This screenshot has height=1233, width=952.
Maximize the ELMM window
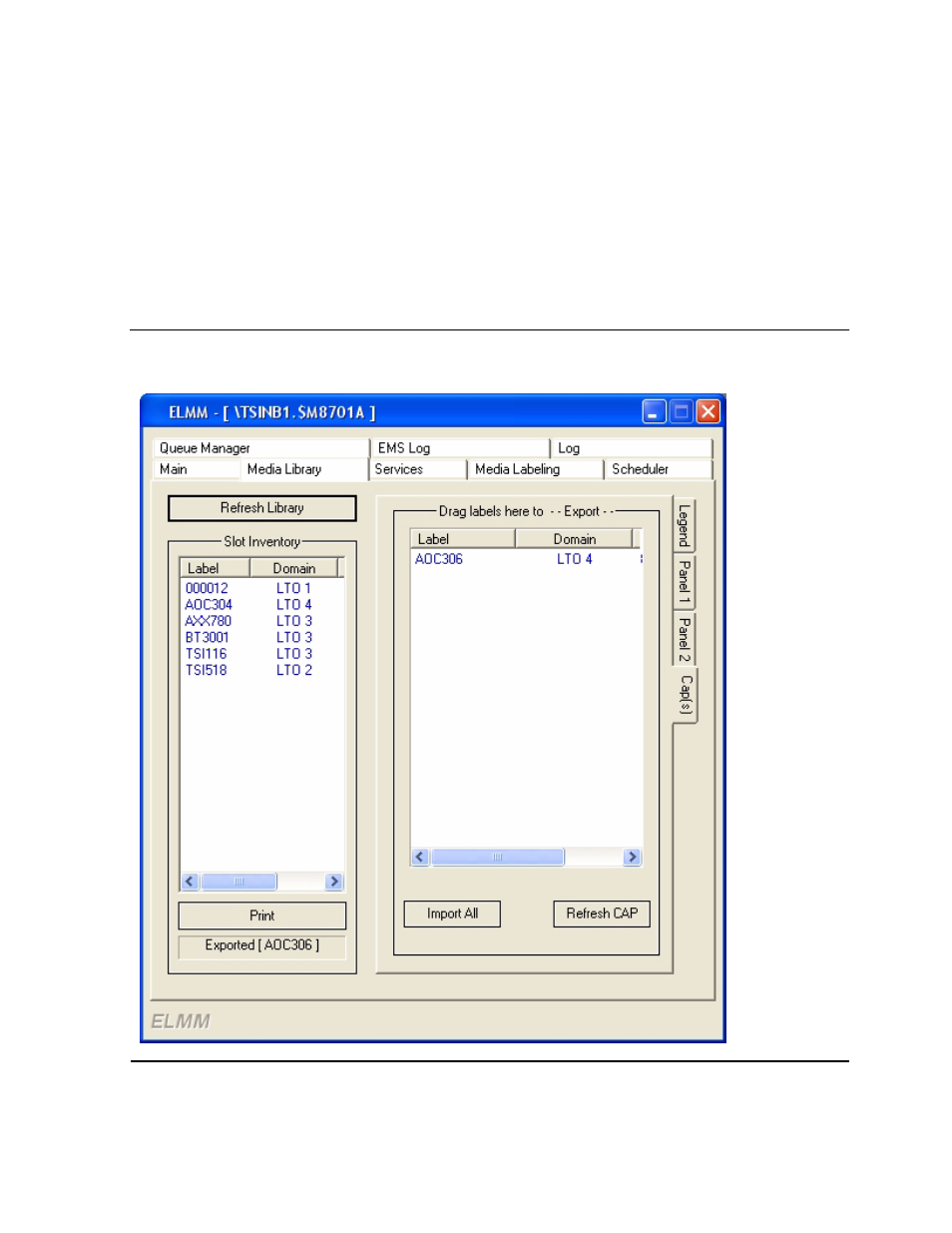click(x=681, y=411)
